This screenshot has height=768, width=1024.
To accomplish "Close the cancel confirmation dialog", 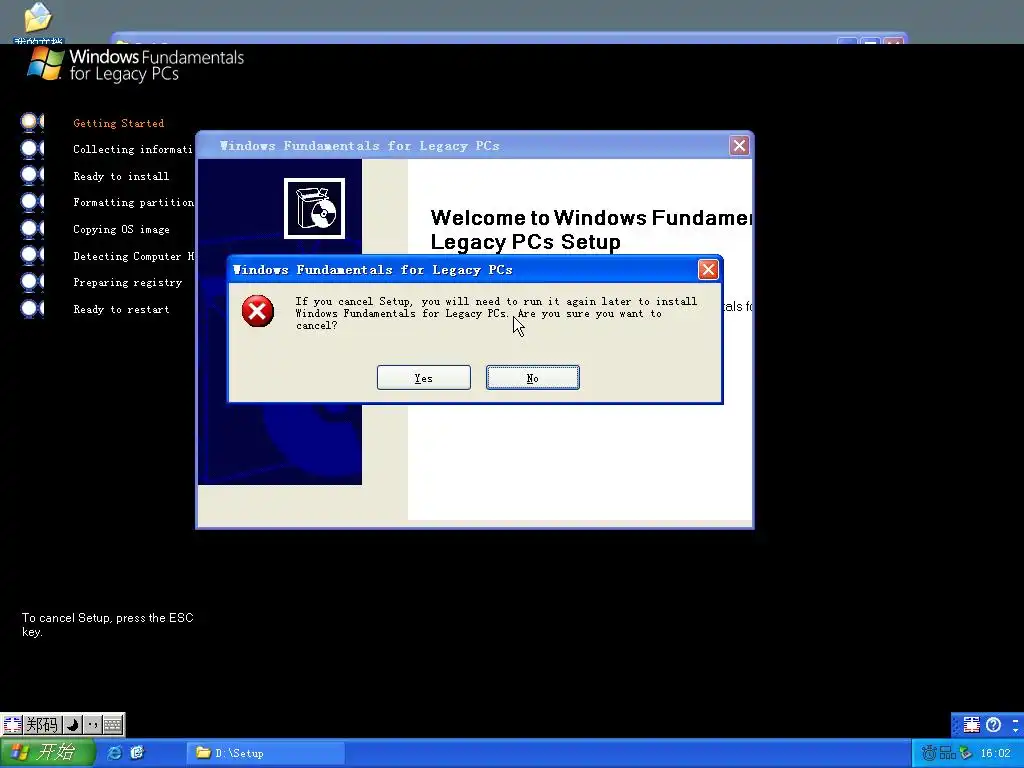I will click(x=708, y=270).
